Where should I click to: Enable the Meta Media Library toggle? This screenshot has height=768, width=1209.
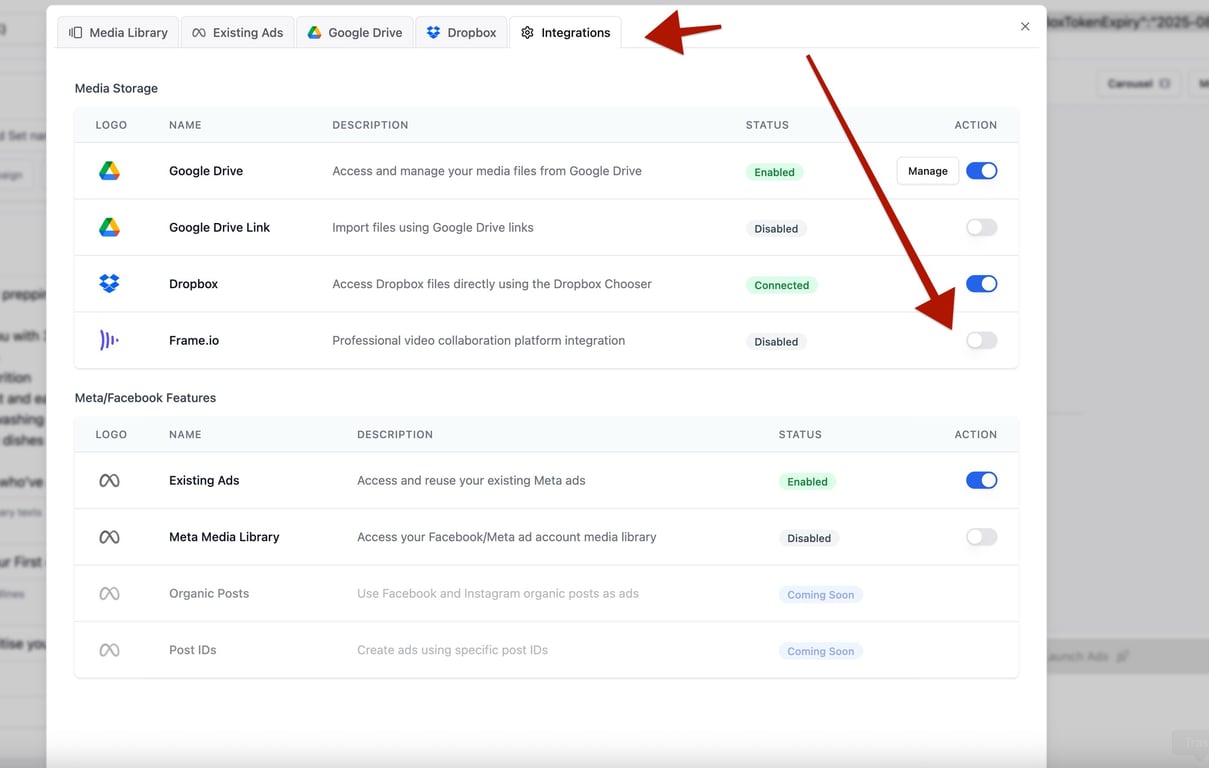pos(982,537)
